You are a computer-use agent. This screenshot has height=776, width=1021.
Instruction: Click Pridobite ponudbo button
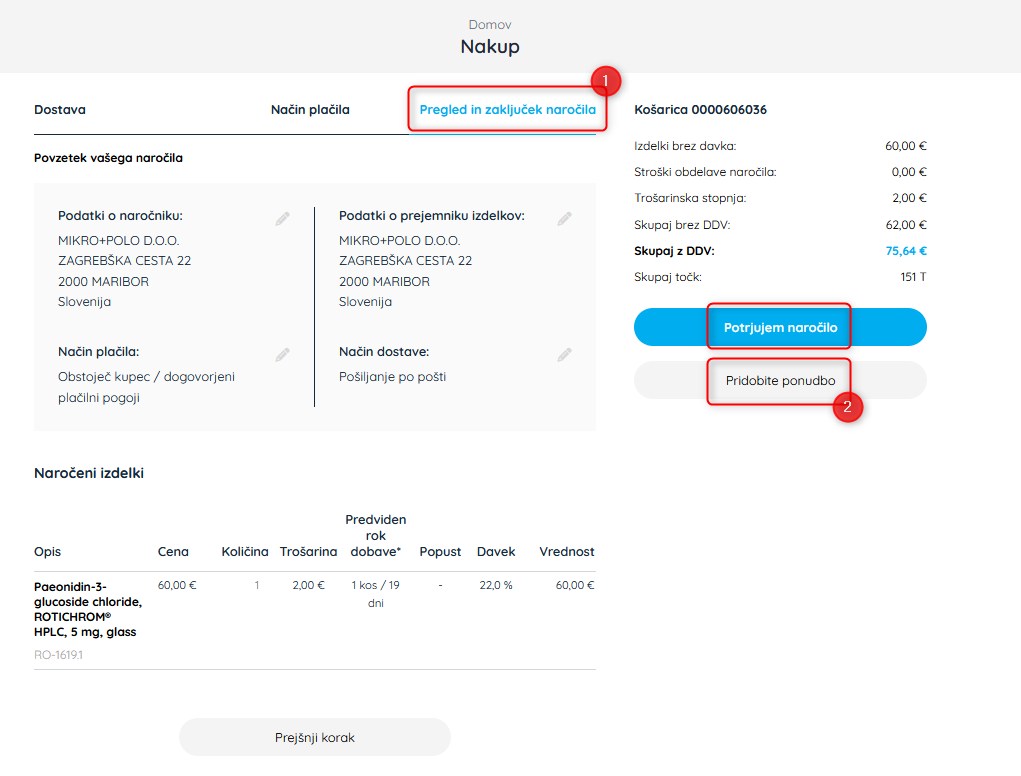pyautogui.click(x=780, y=380)
